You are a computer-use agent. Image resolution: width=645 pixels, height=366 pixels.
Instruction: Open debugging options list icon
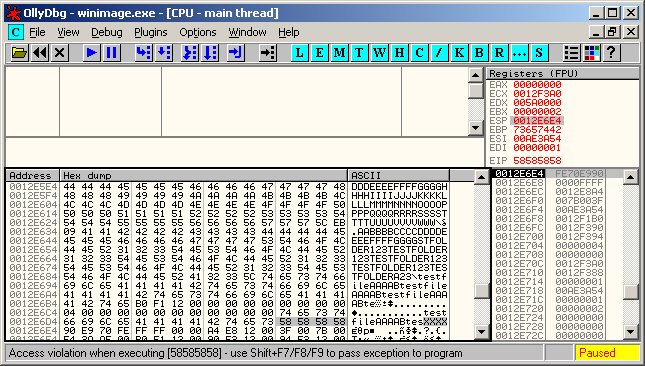[571, 53]
